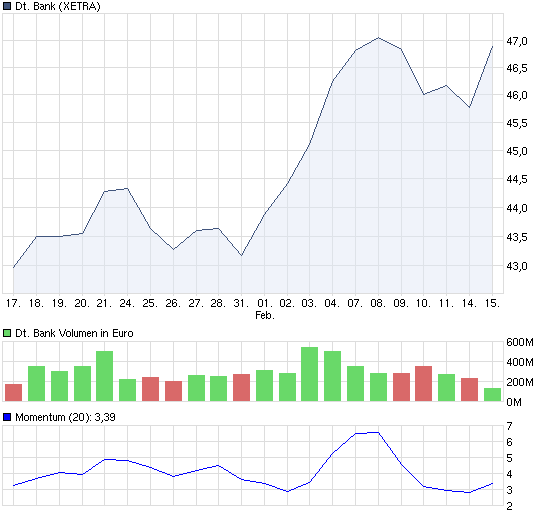
Task: Click the date label '25.' on x-axis
Action: 150,303
